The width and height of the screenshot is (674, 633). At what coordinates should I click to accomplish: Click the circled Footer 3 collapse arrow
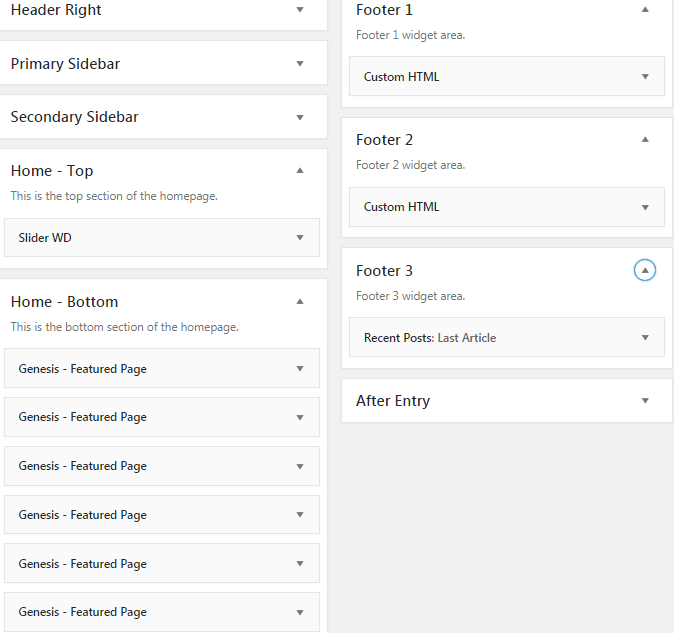(x=645, y=270)
